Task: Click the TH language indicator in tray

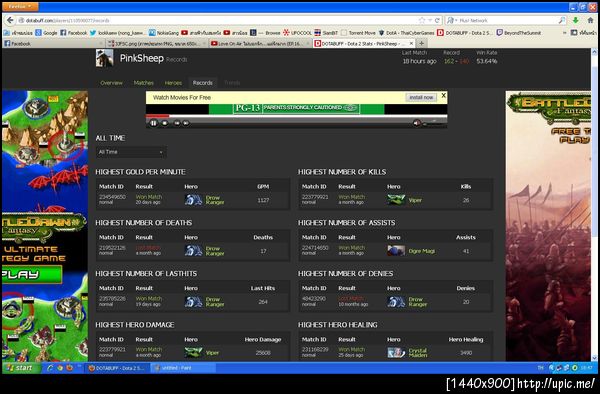Action: point(540,368)
